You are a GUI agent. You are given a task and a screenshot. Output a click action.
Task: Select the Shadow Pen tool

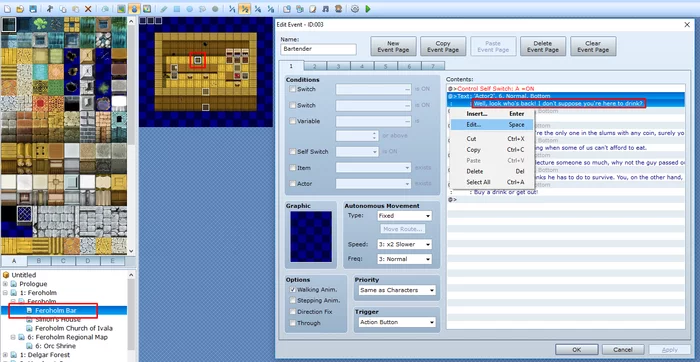[x=215, y=8]
